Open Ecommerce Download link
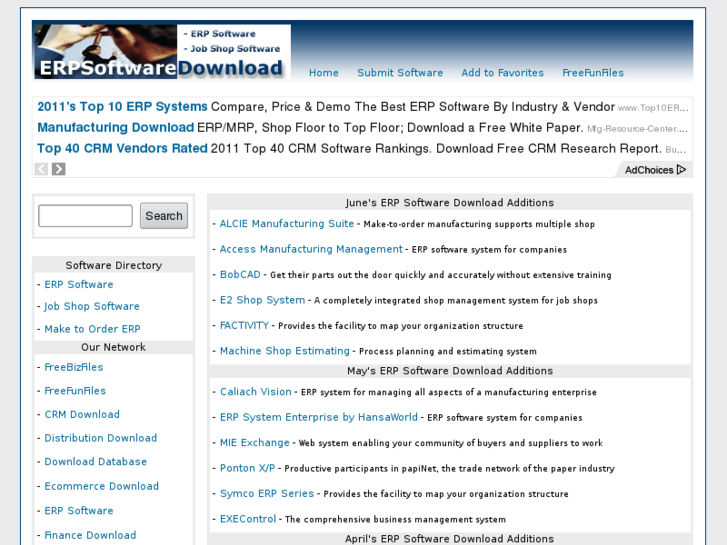727x545 pixels. pos(102,486)
